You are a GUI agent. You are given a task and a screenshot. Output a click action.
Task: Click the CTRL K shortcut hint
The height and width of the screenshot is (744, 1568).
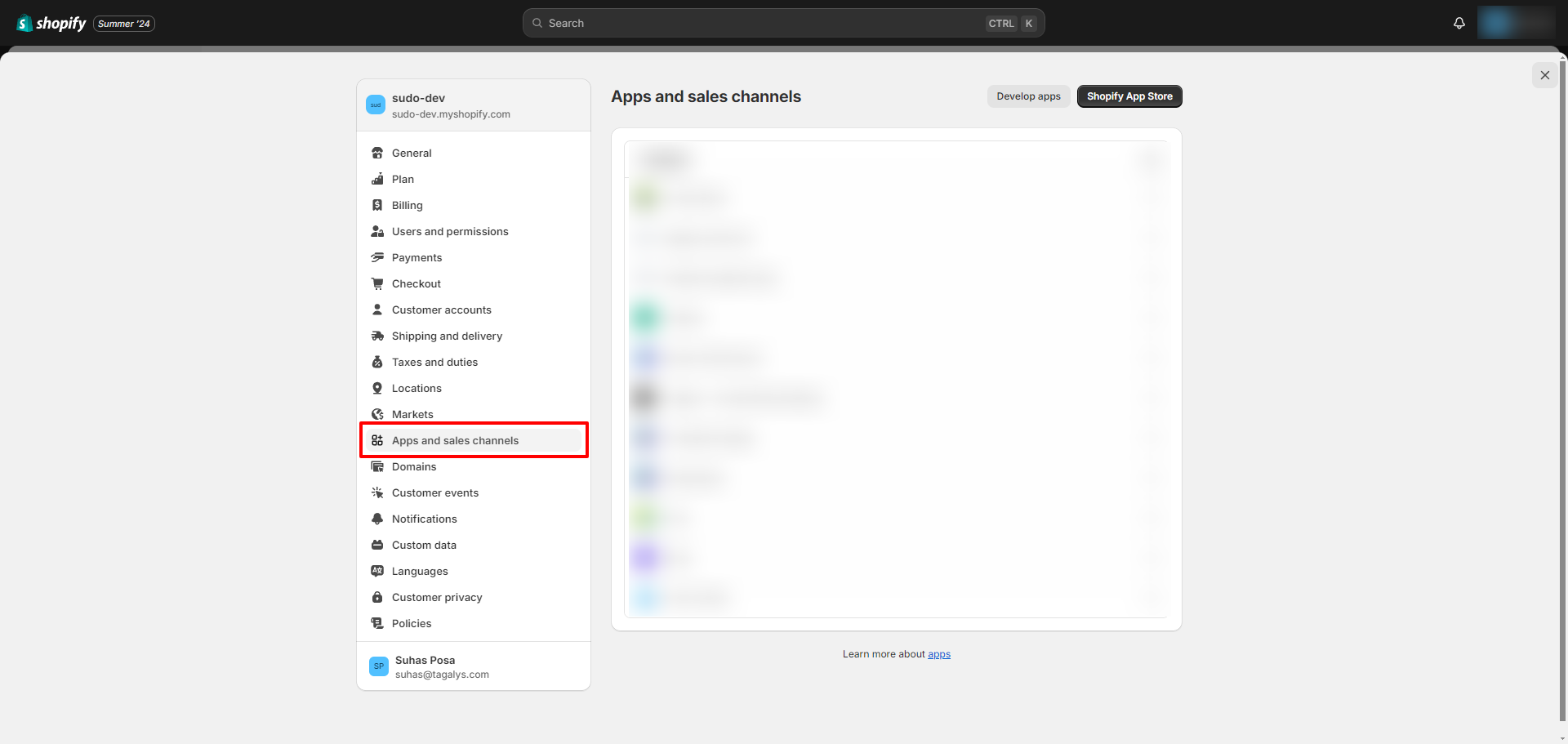pos(1011,23)
